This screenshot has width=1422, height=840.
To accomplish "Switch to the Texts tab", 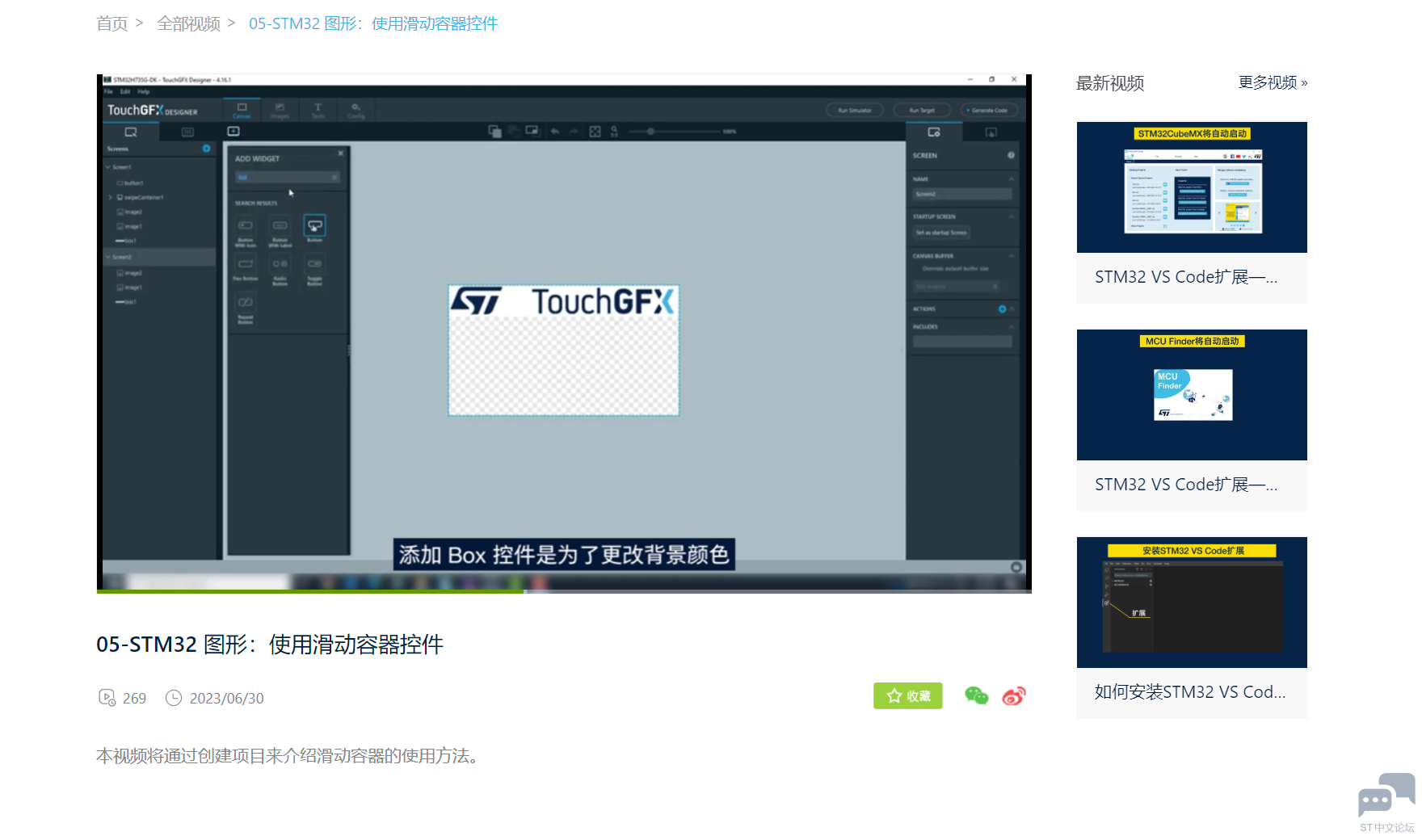I will click(x=318, y=111).
